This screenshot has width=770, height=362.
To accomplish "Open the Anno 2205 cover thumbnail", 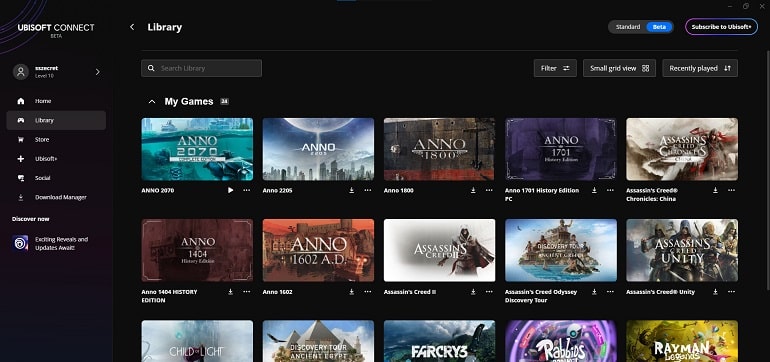I will click(318, 149).
